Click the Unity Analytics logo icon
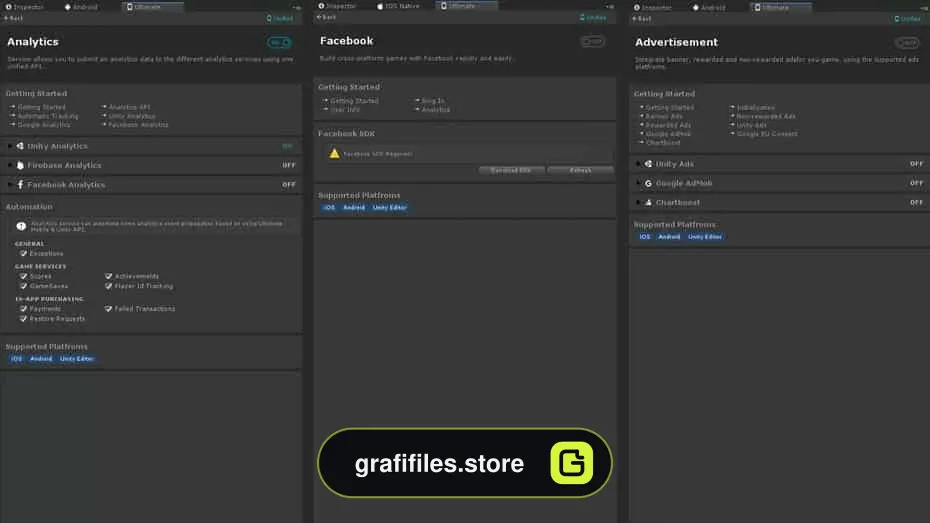 click(20, 146)
